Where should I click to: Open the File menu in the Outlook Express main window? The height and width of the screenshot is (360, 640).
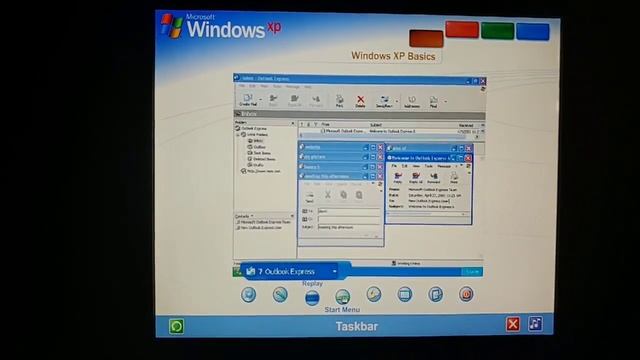click(x=242, y=86)
